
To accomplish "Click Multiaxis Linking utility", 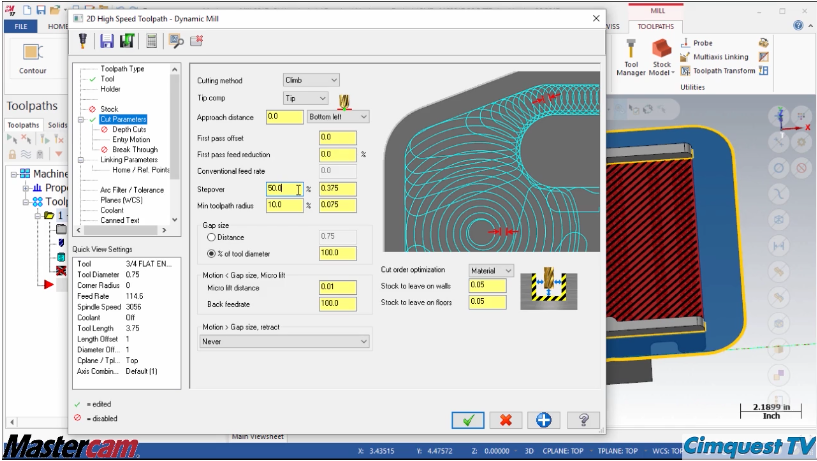I will coord(714,57).
